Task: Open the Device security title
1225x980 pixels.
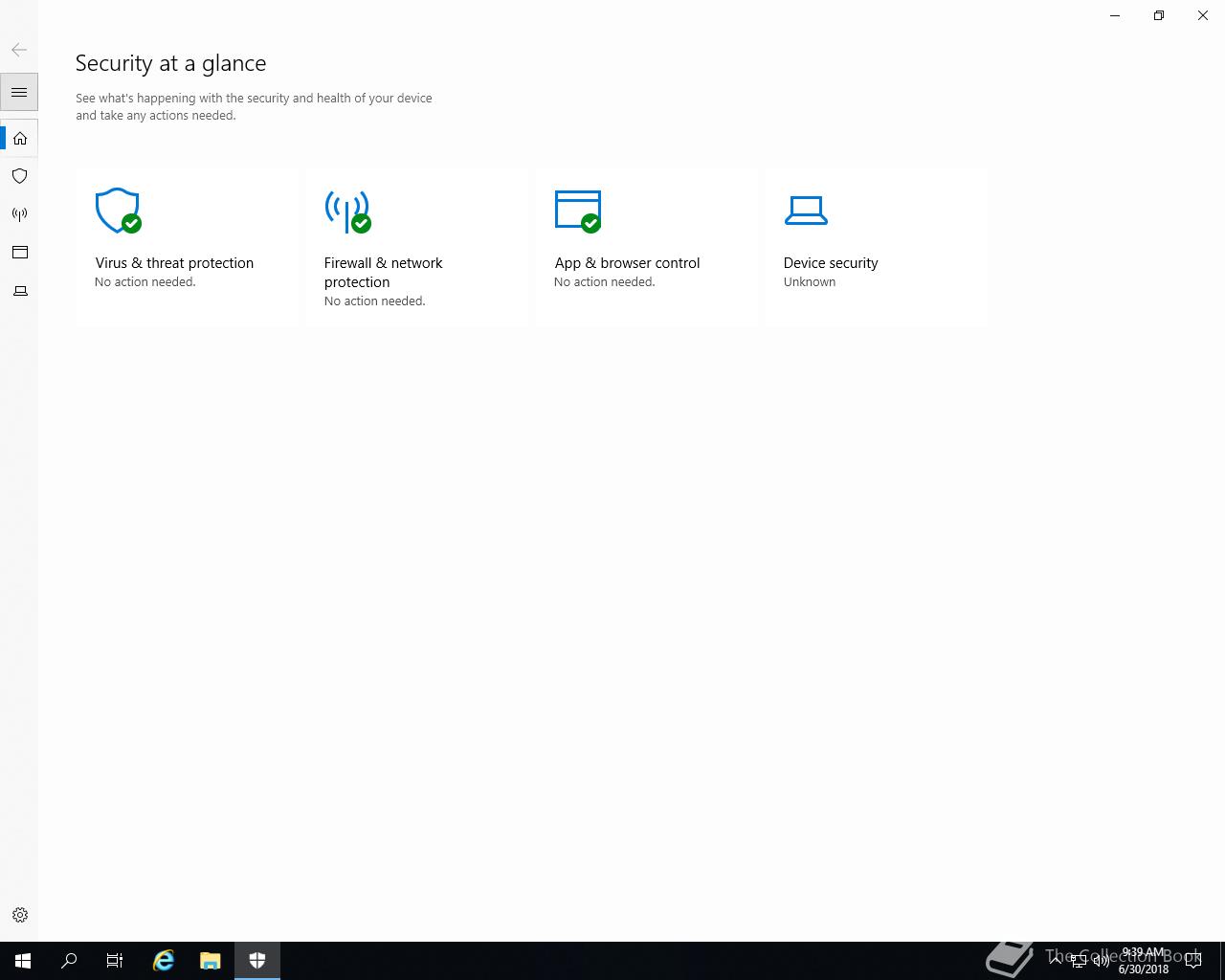Action: coord(831,263)
